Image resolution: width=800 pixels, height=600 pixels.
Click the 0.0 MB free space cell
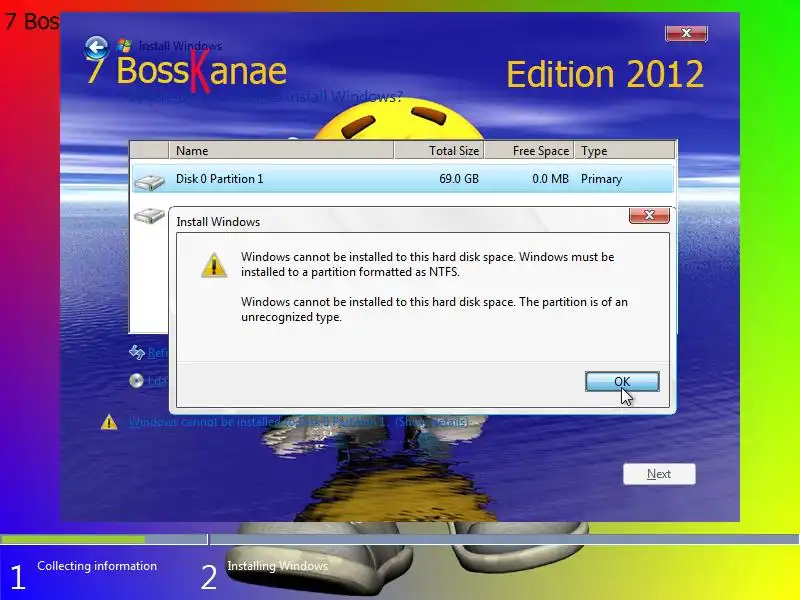pos(550,179)
